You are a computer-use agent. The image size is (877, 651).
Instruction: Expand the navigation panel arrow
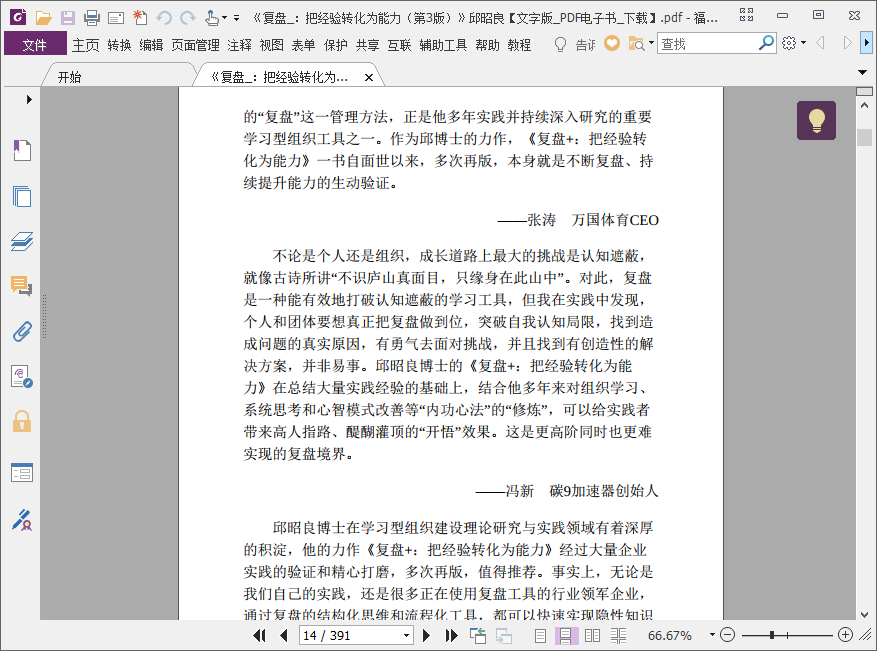[29, 100]
